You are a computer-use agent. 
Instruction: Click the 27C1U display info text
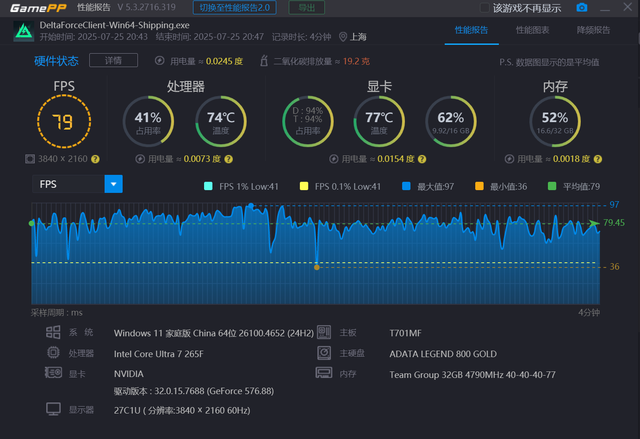[x=182, y=410]
